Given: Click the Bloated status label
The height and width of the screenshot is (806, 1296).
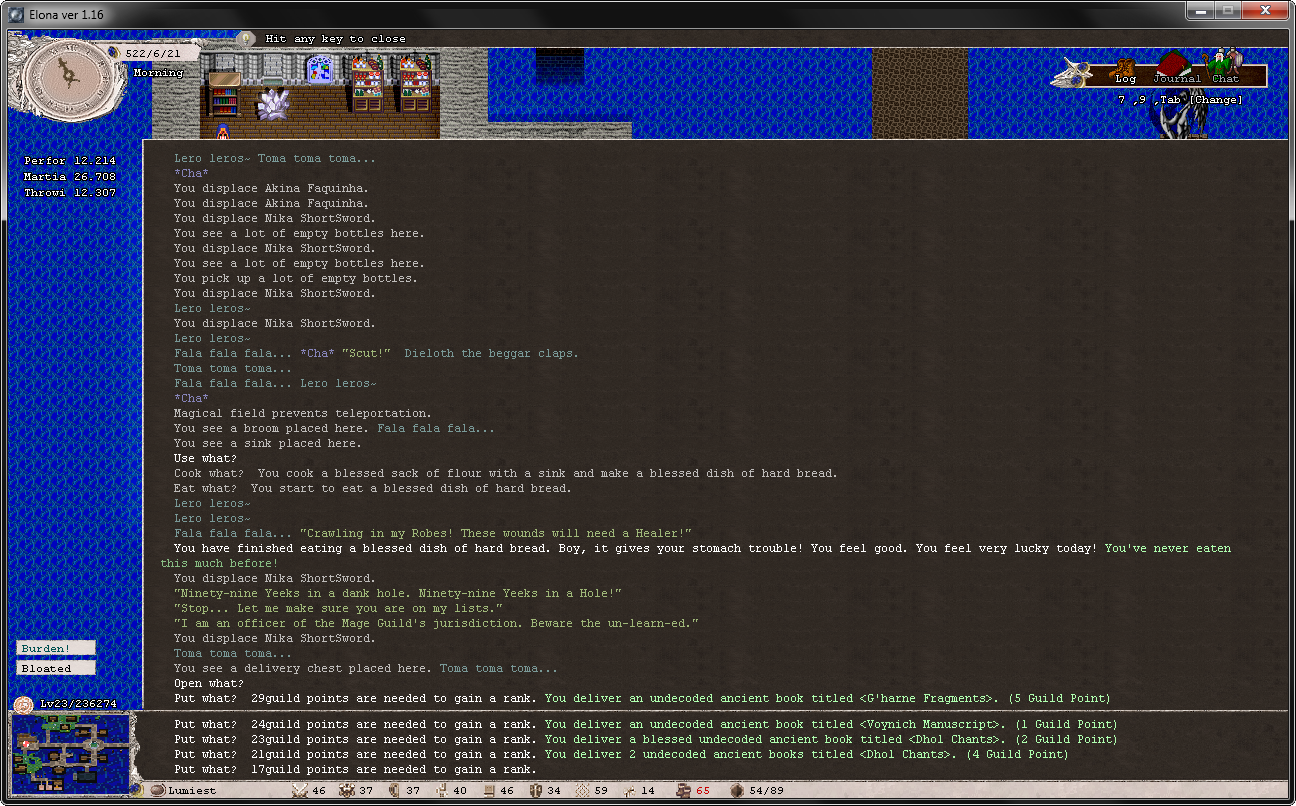Looking at the screenshot, I should pyautogui.click(x=56, y=668).
